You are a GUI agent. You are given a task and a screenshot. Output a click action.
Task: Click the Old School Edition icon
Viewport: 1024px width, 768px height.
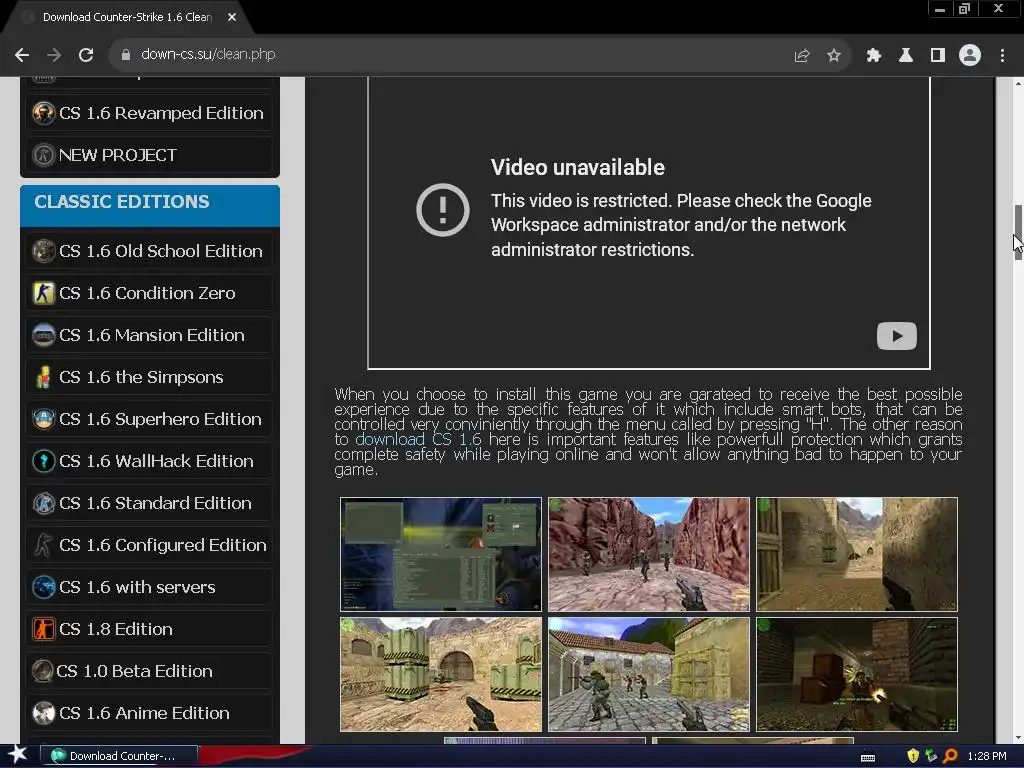point(43,251)
